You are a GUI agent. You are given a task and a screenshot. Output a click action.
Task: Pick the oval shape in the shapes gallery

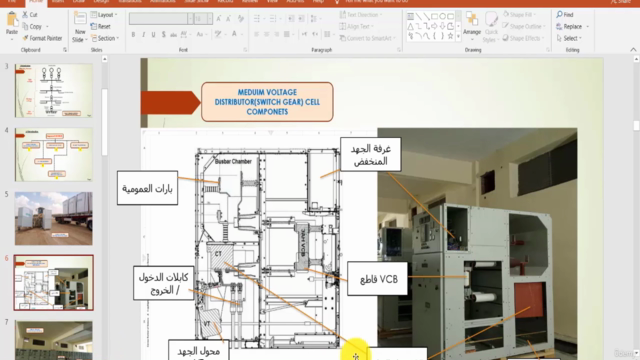pos(442,16)
